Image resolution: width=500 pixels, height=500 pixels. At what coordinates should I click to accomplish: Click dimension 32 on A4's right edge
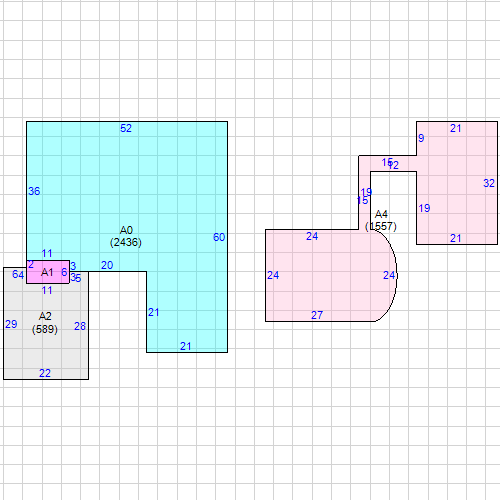[489, 183]
